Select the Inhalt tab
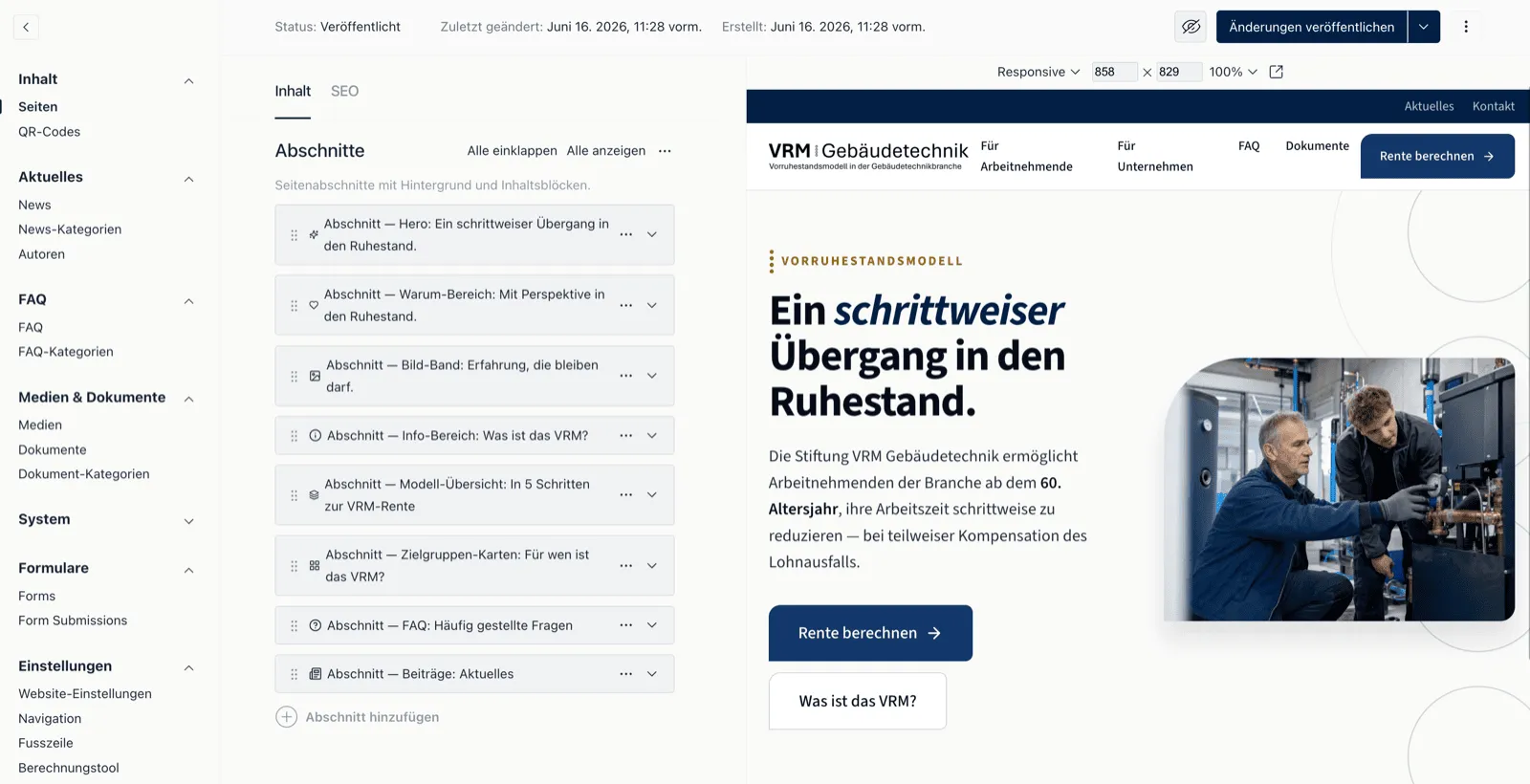This screenshot has width=1530, height=784. click(x=293, y=91)
